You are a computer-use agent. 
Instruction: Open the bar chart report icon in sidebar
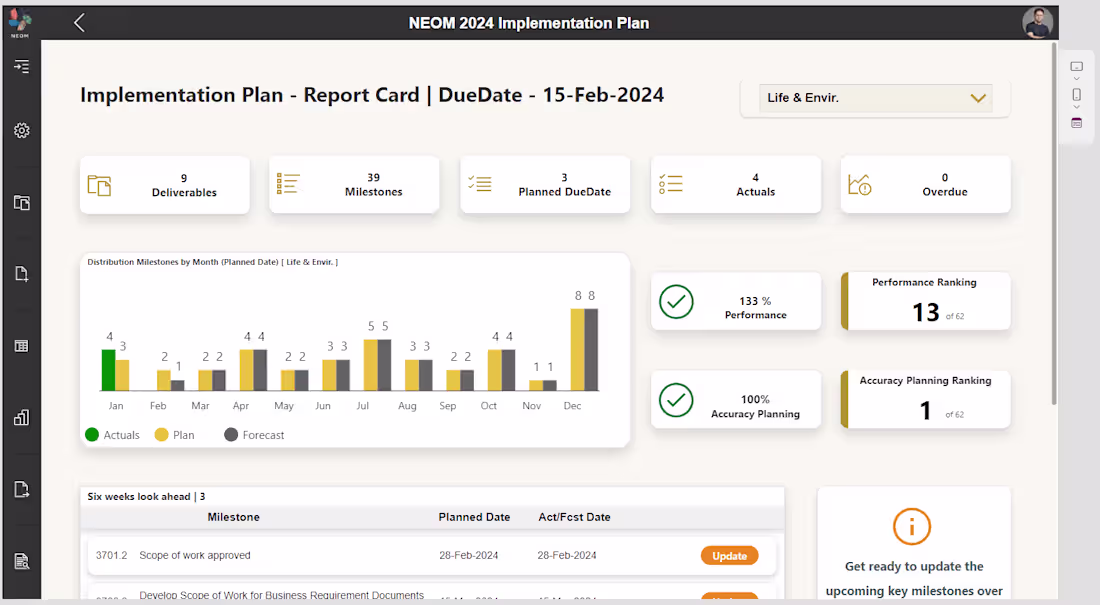point(22,417)
